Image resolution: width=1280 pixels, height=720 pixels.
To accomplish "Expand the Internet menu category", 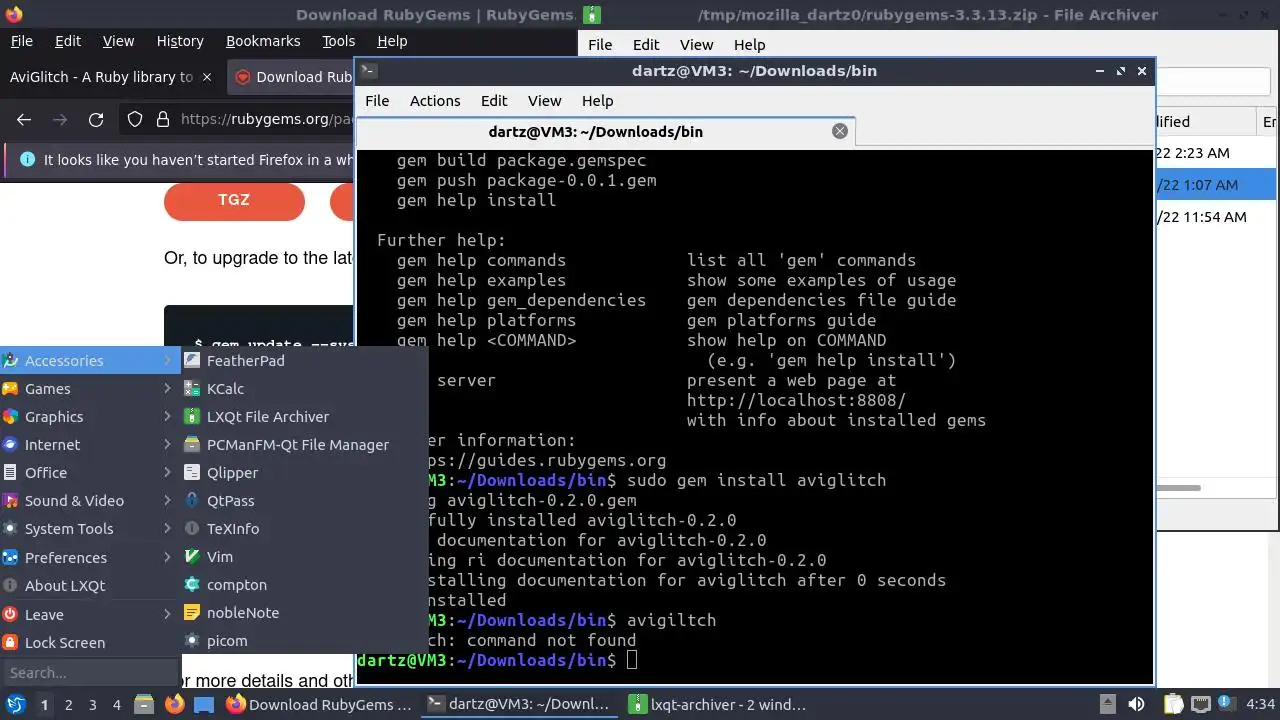I will [90, 445].
